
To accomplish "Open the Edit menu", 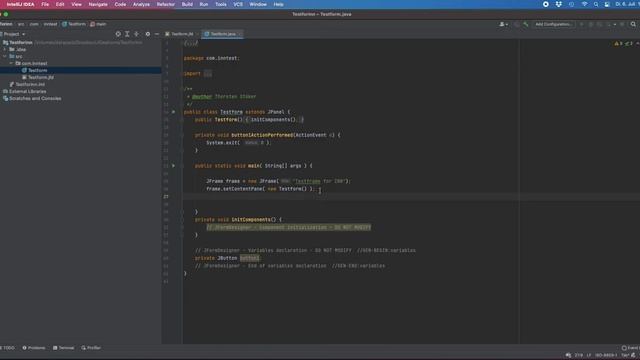I will pyautogui.click(x=60, y=4).
